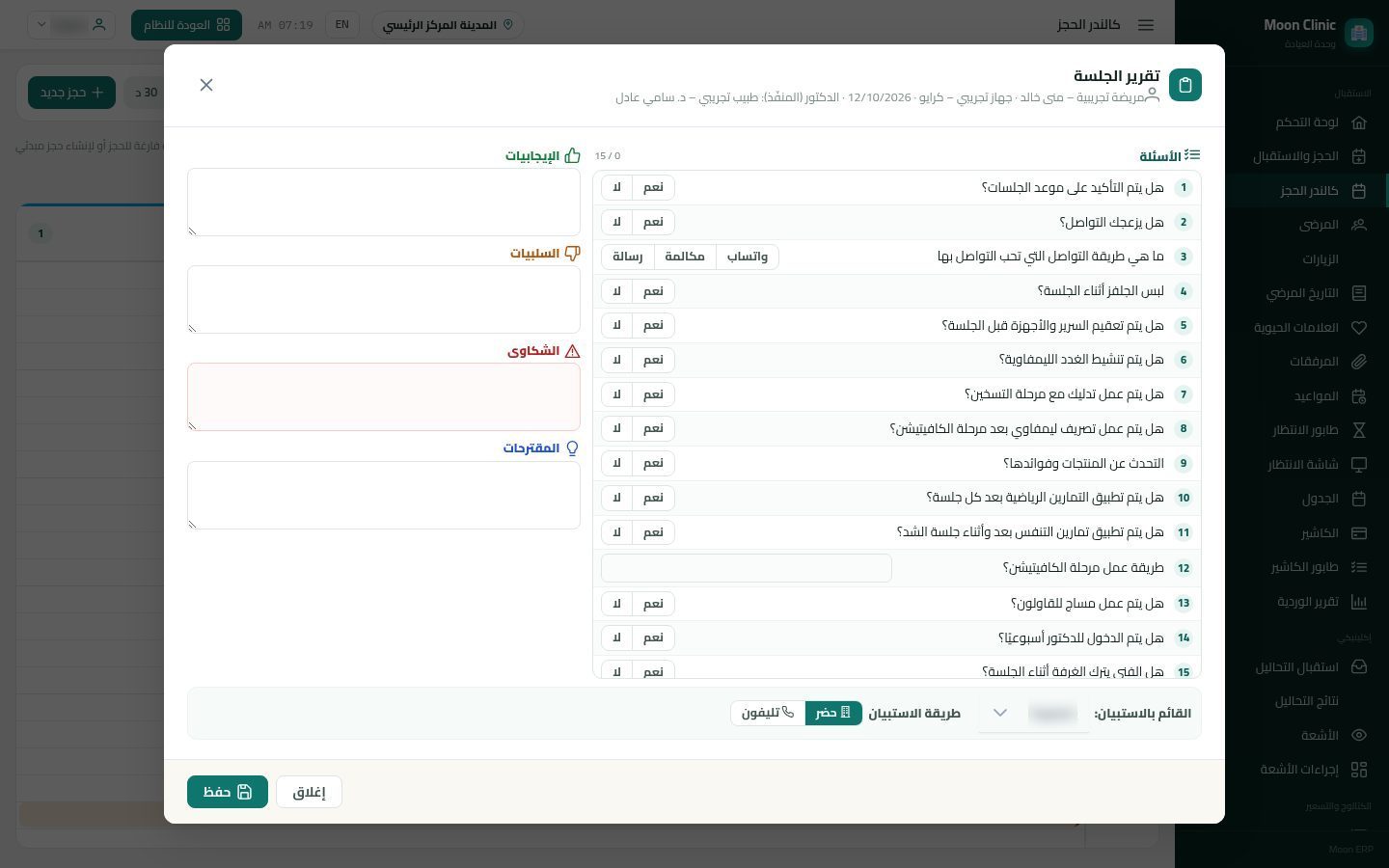Click the حفظ save button
1389x868 pixels.
point(228,792)
